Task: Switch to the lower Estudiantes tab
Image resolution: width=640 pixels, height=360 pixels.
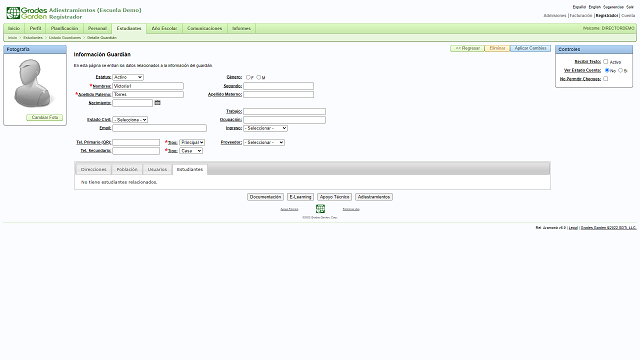Action: click(x=190, y=169)
